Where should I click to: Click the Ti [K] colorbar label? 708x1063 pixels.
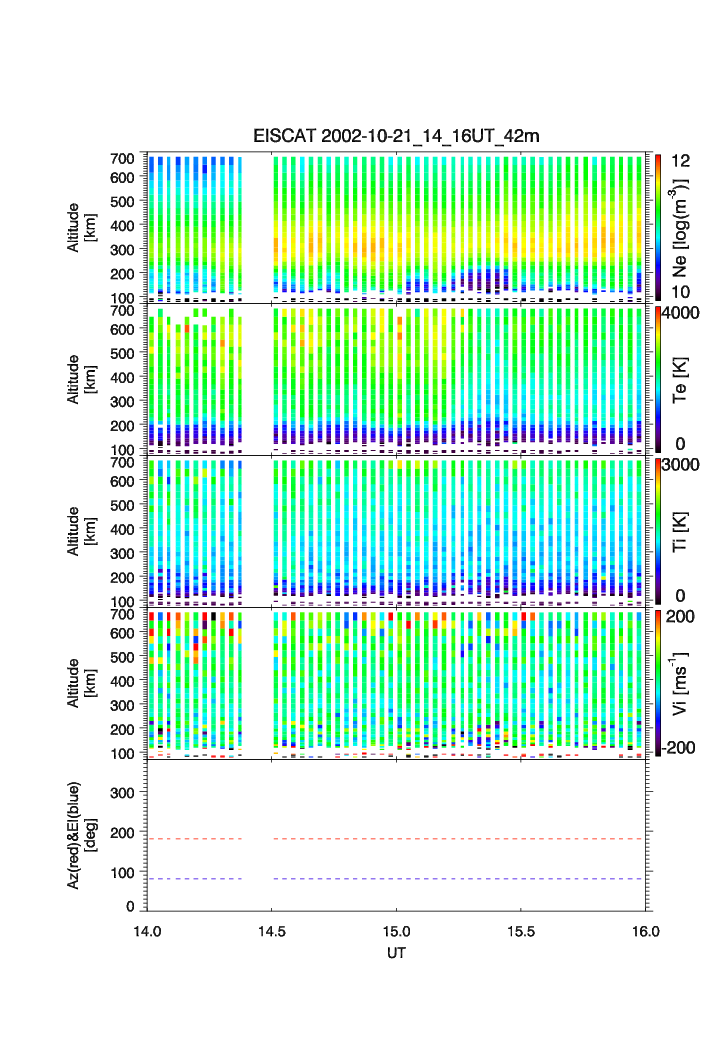tap(683, 531)
